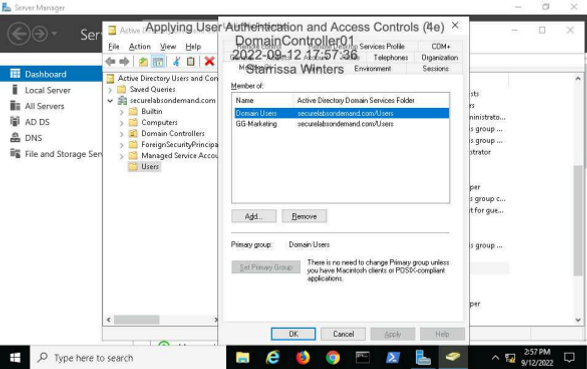Click the taskbar search box
This screenshot has width=587, height=369.
point(128,358)
